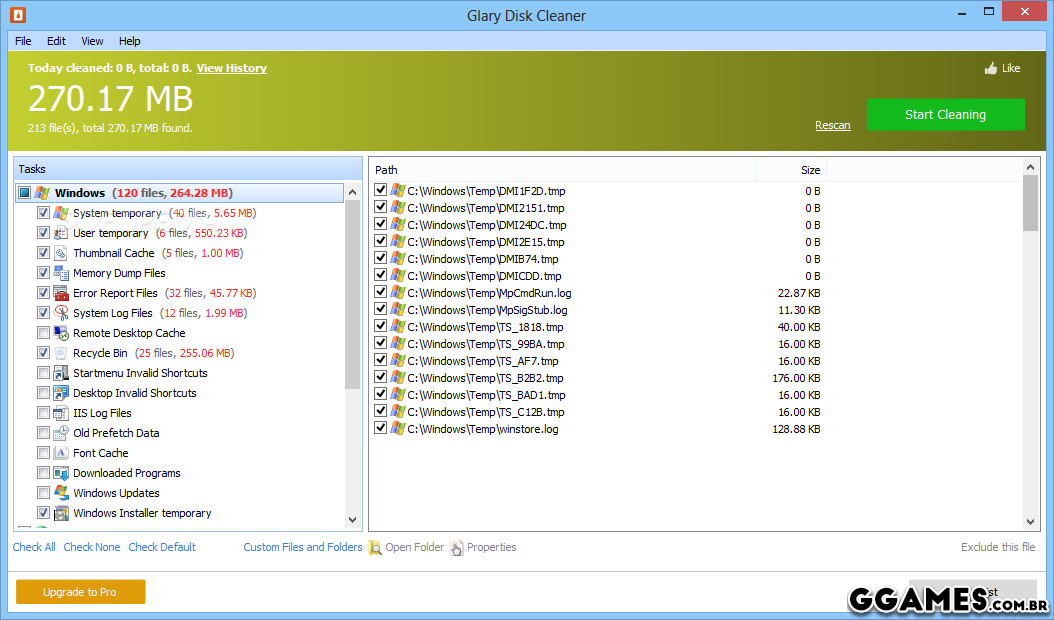Open the View History link
1054x620 pixels.
[x=231, y=68]
